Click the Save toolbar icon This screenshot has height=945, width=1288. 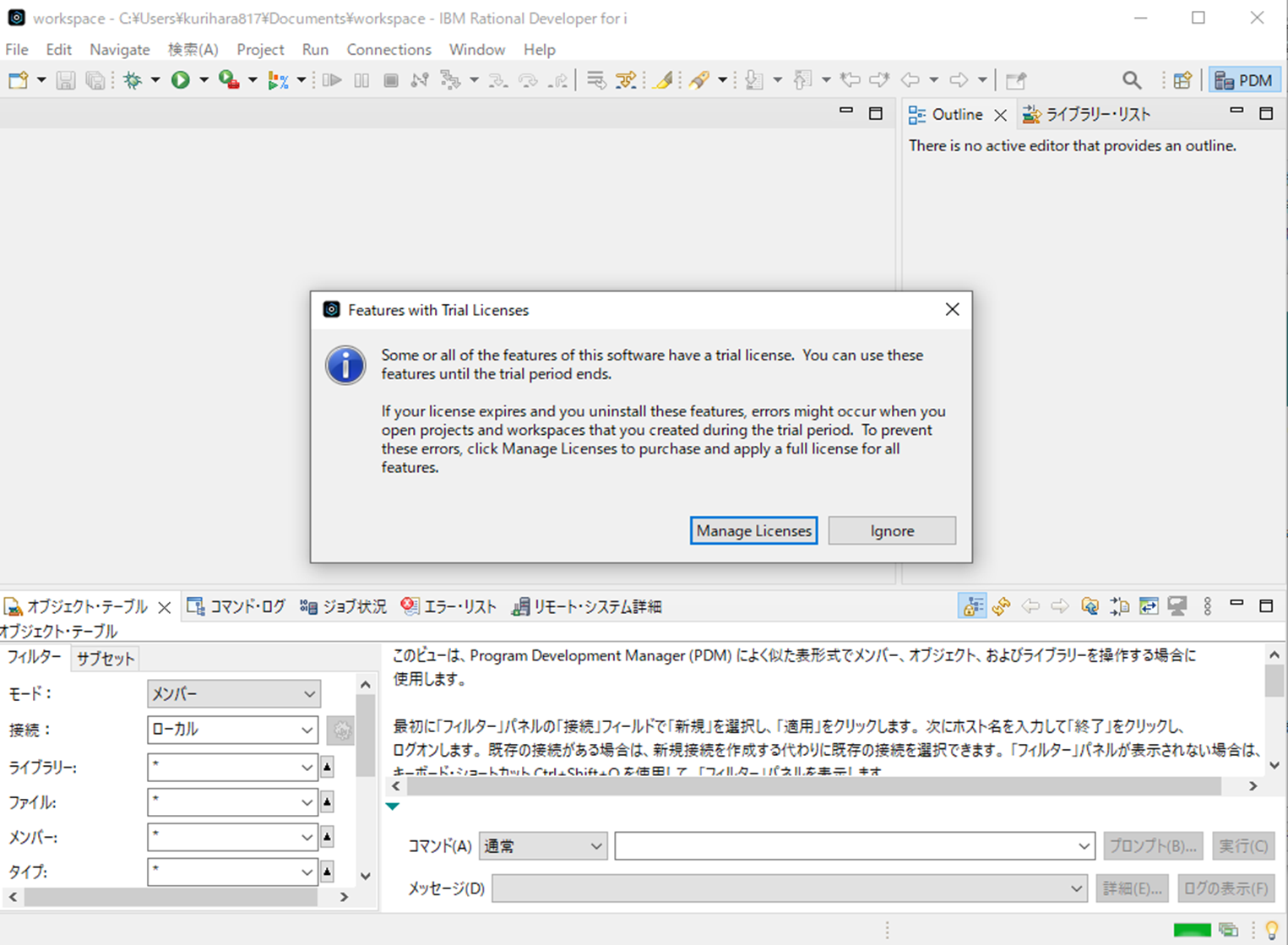click(65, 80)
